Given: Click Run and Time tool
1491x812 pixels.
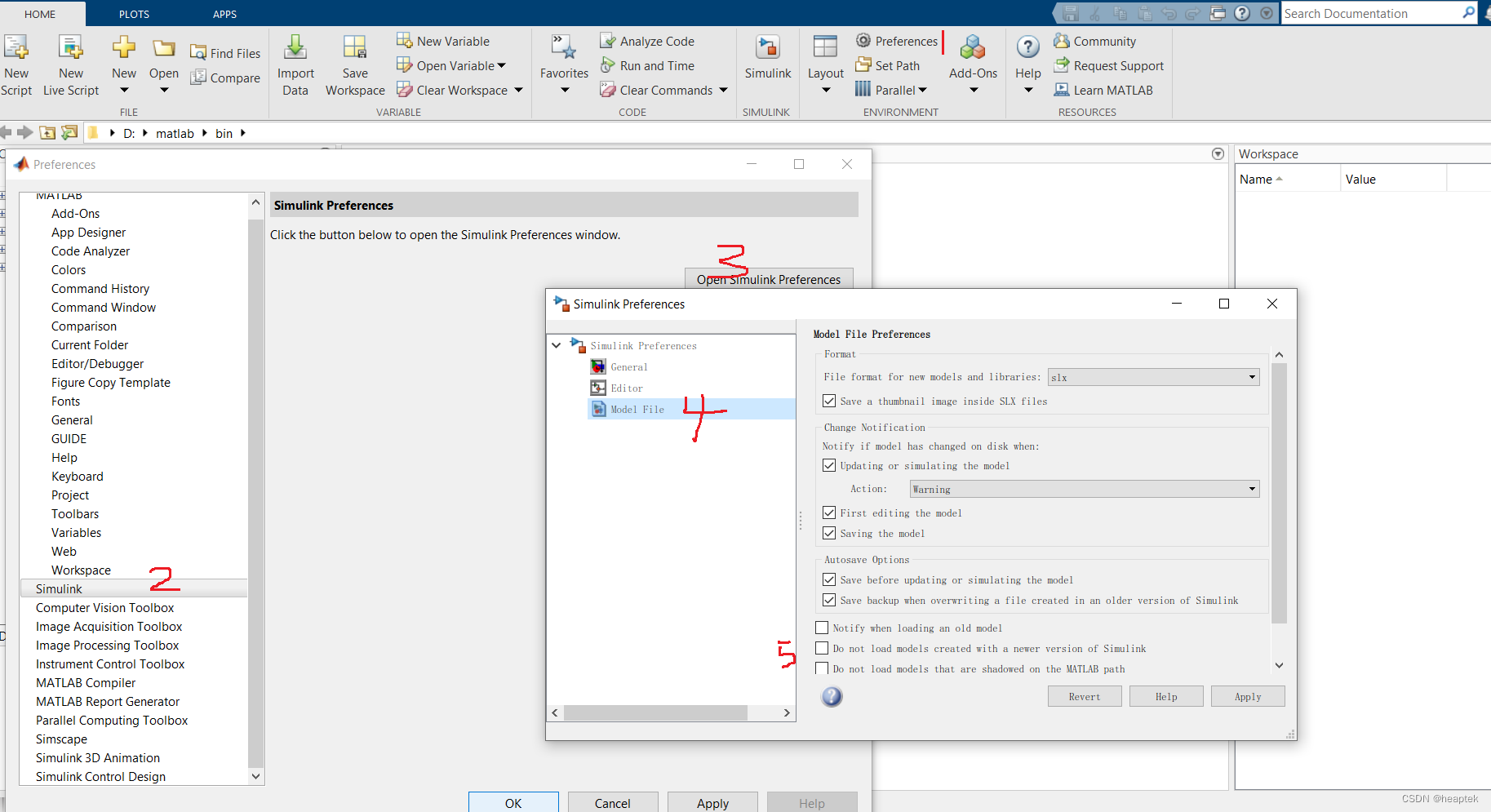Looking at the screenshot, I should pos(647,65).
